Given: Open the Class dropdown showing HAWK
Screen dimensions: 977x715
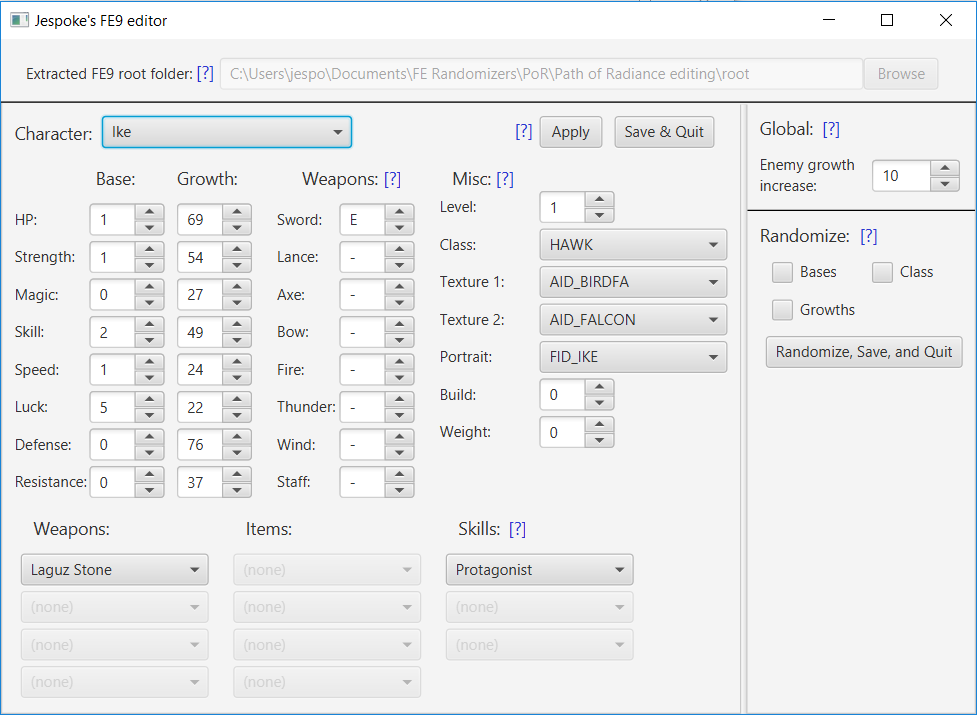Looking at the screenshot, I should [633, 245].
